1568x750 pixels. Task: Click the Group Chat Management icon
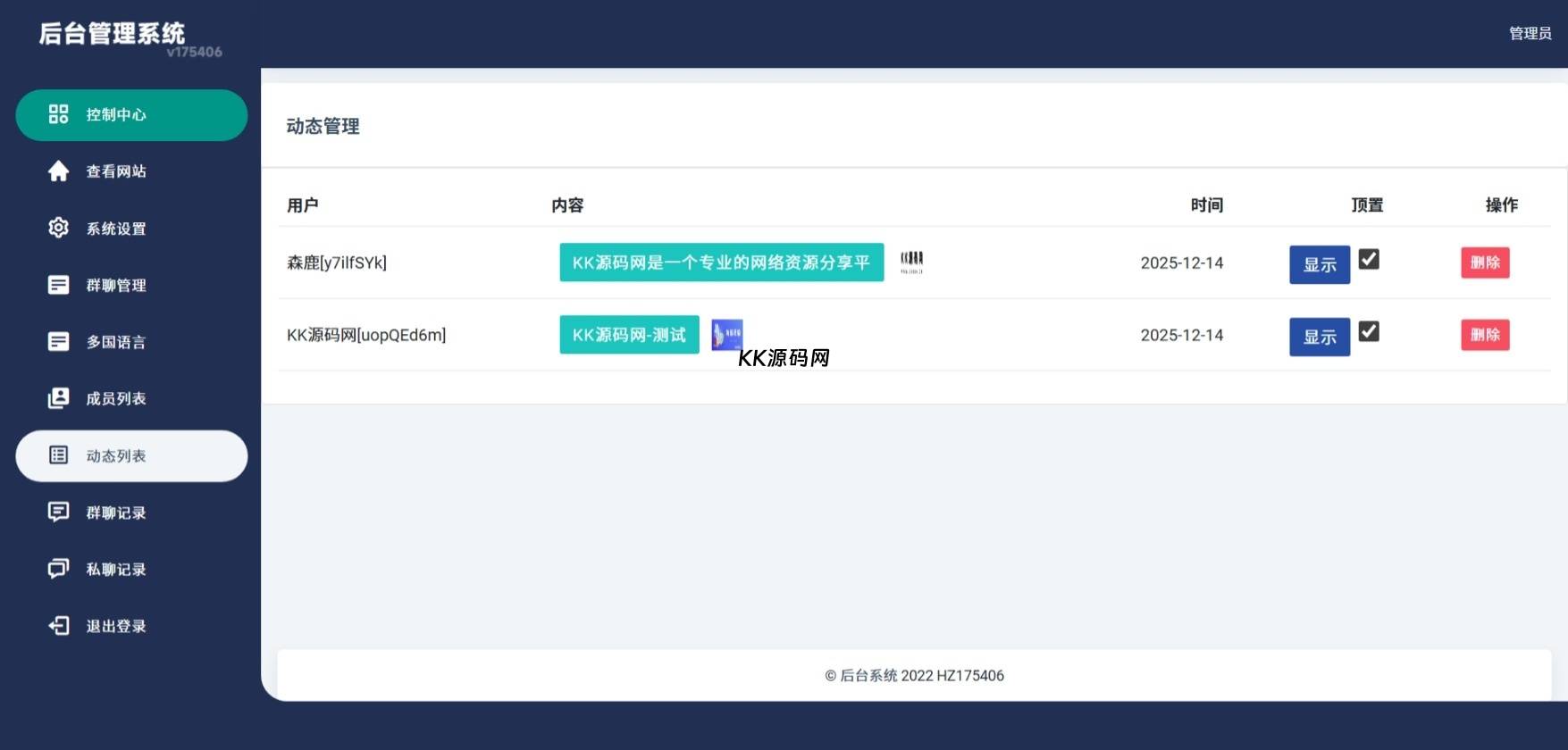(58, 285)
